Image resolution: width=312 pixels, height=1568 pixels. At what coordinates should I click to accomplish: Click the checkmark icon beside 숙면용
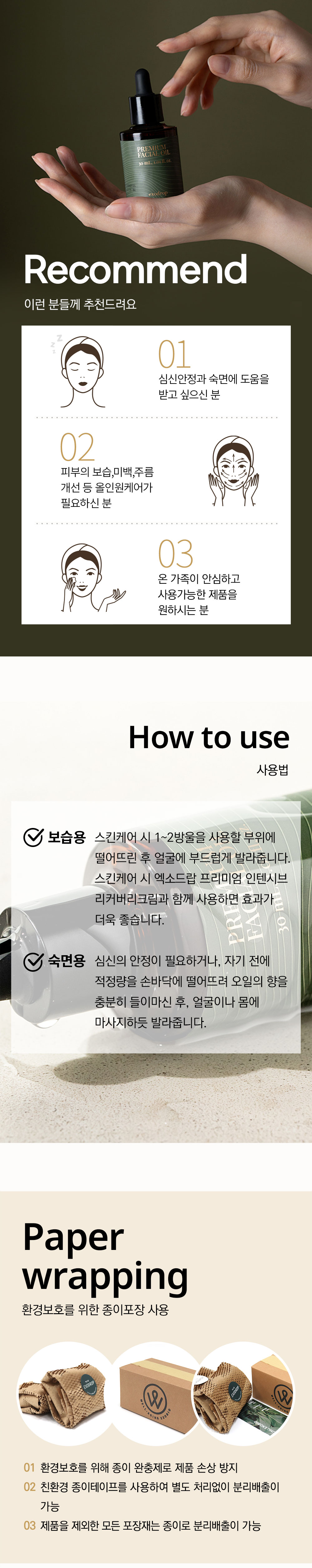33,961
